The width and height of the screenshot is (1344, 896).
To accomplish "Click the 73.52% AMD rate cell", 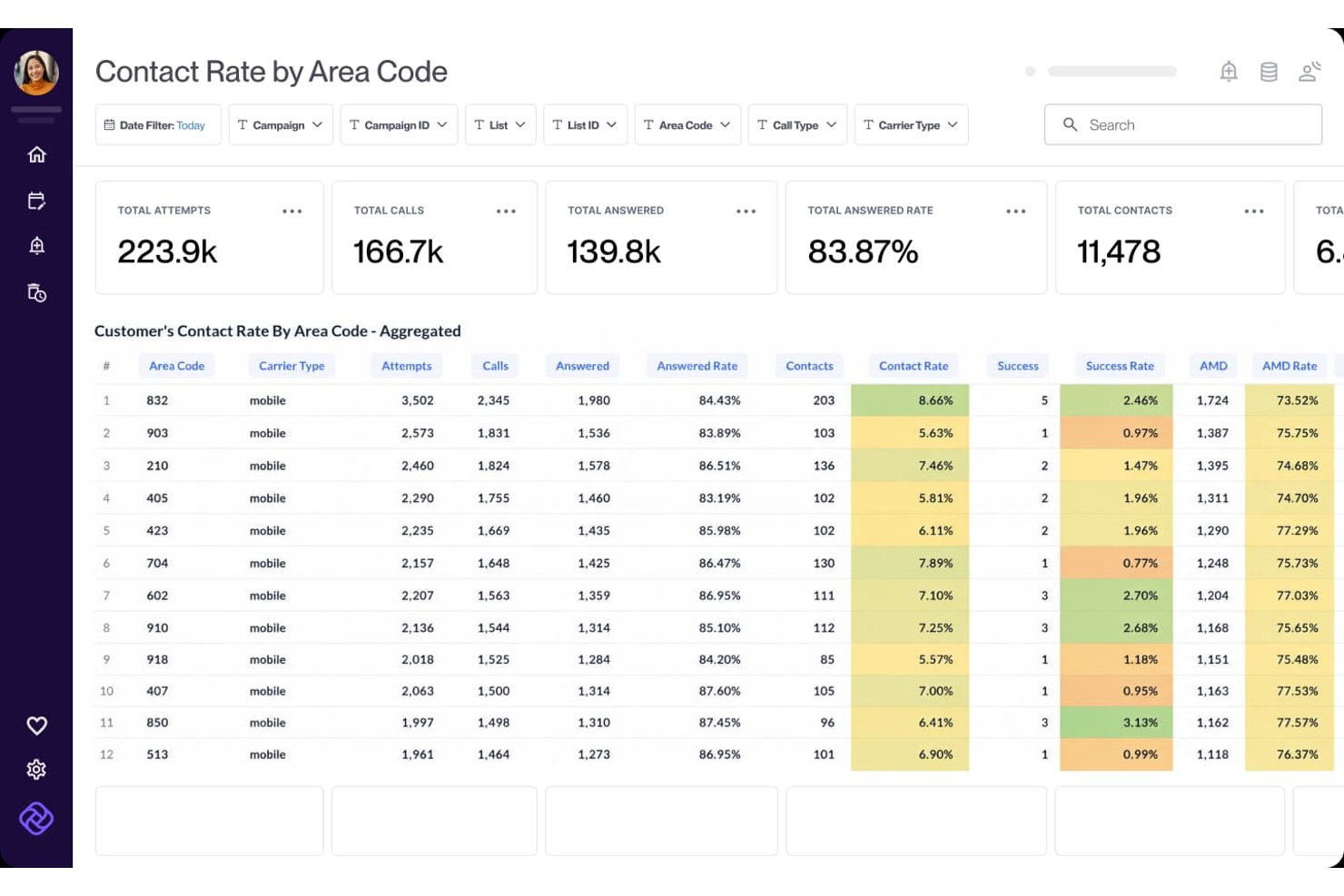I will [1290, 400].
